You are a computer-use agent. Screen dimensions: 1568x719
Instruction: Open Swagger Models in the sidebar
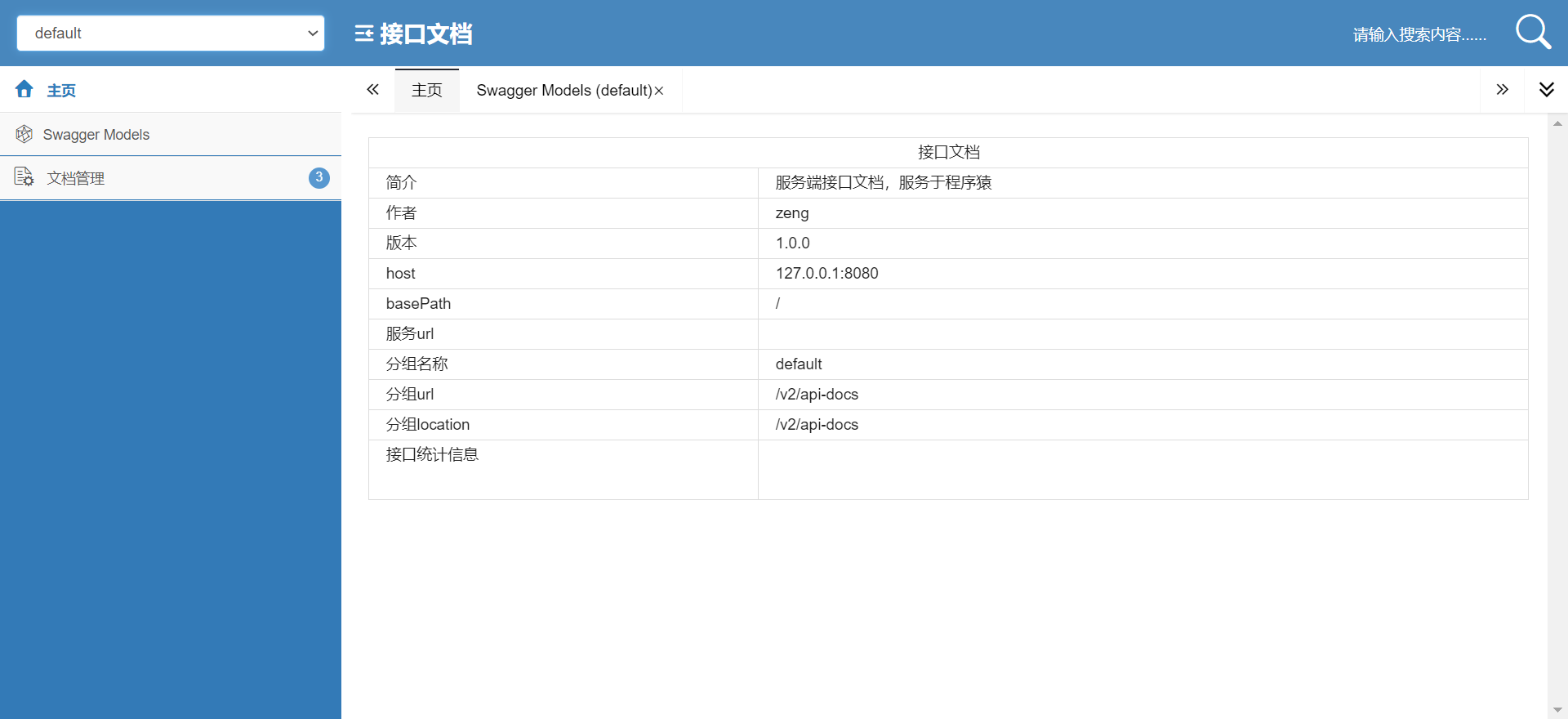pos(171,134)
